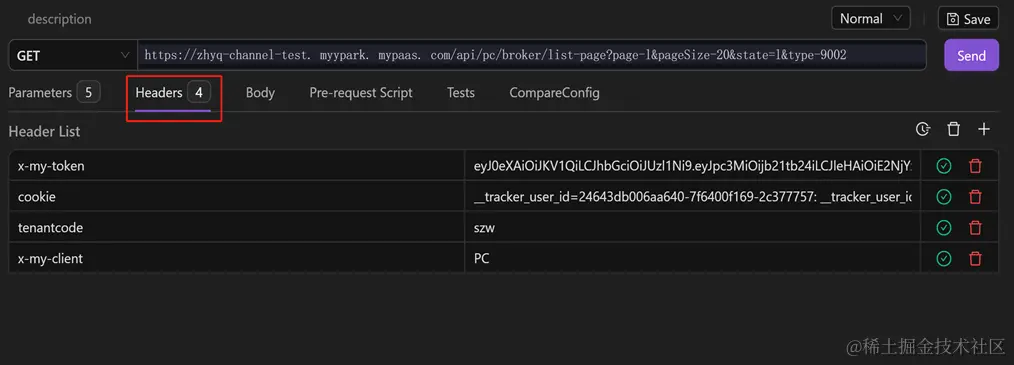Screen dimensions: 1014x365
Task: Clear all headers with the trash icon
Action: pos(953,129)
